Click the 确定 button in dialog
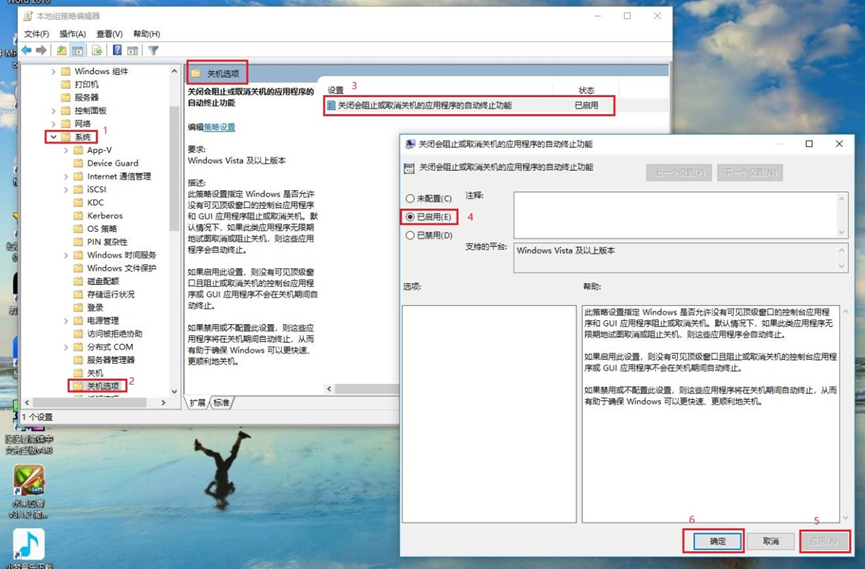 click(717, 541)
